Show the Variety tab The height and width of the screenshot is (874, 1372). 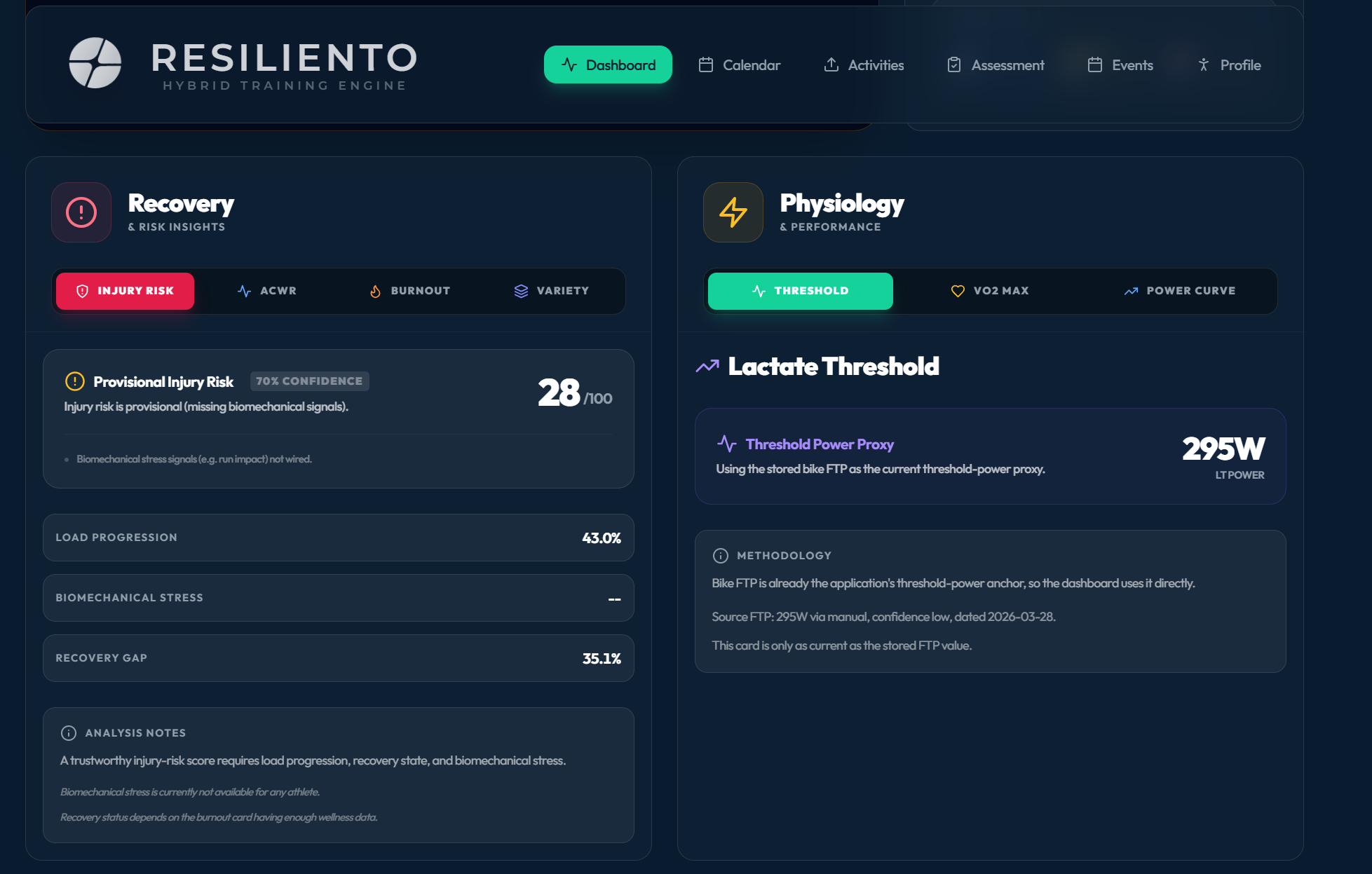tap(551, 291)
